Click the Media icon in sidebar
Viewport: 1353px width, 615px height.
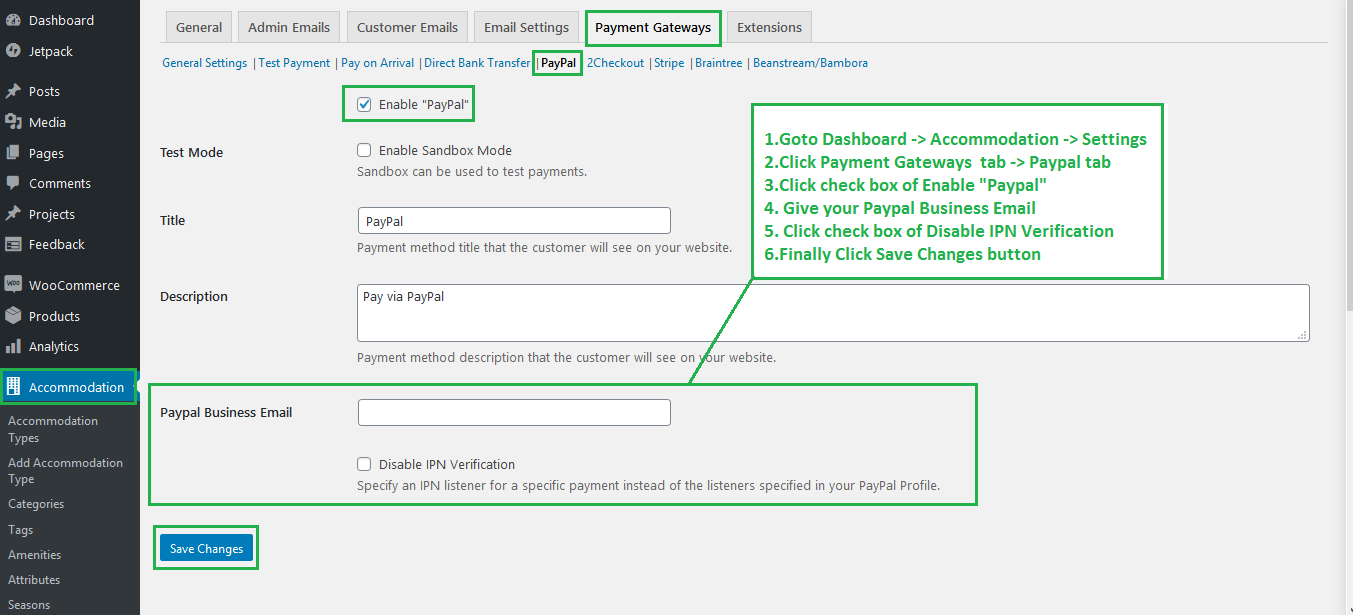point(13,122)
